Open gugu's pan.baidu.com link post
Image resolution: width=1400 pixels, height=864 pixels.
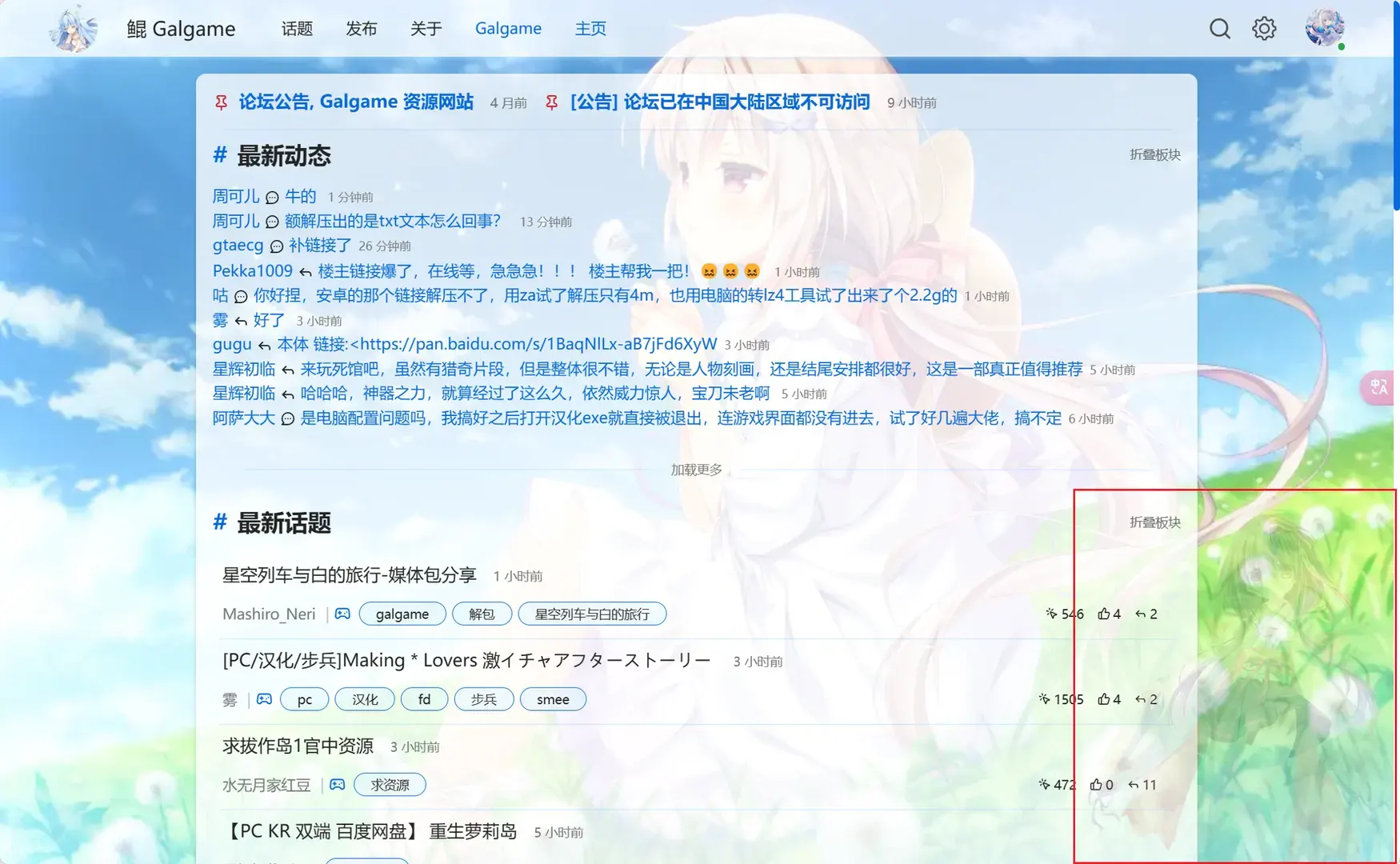[x=497, y=344]
